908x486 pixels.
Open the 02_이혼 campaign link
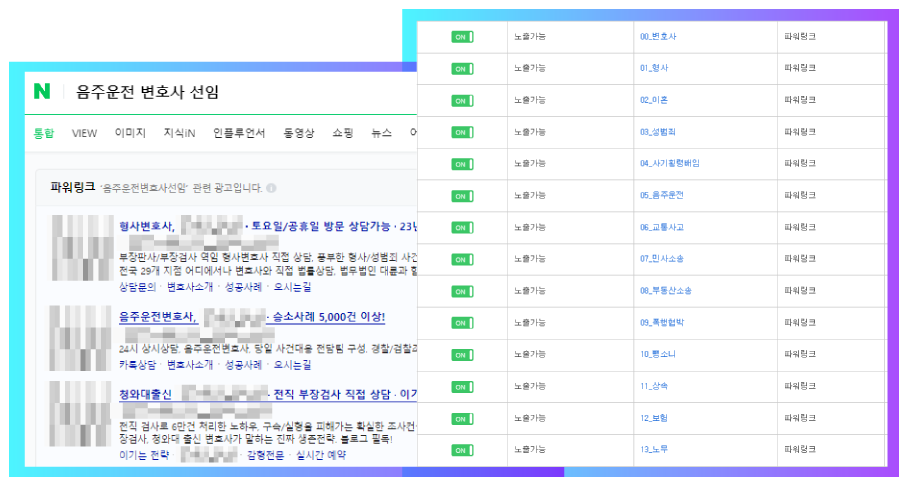[x=654, y=100]
